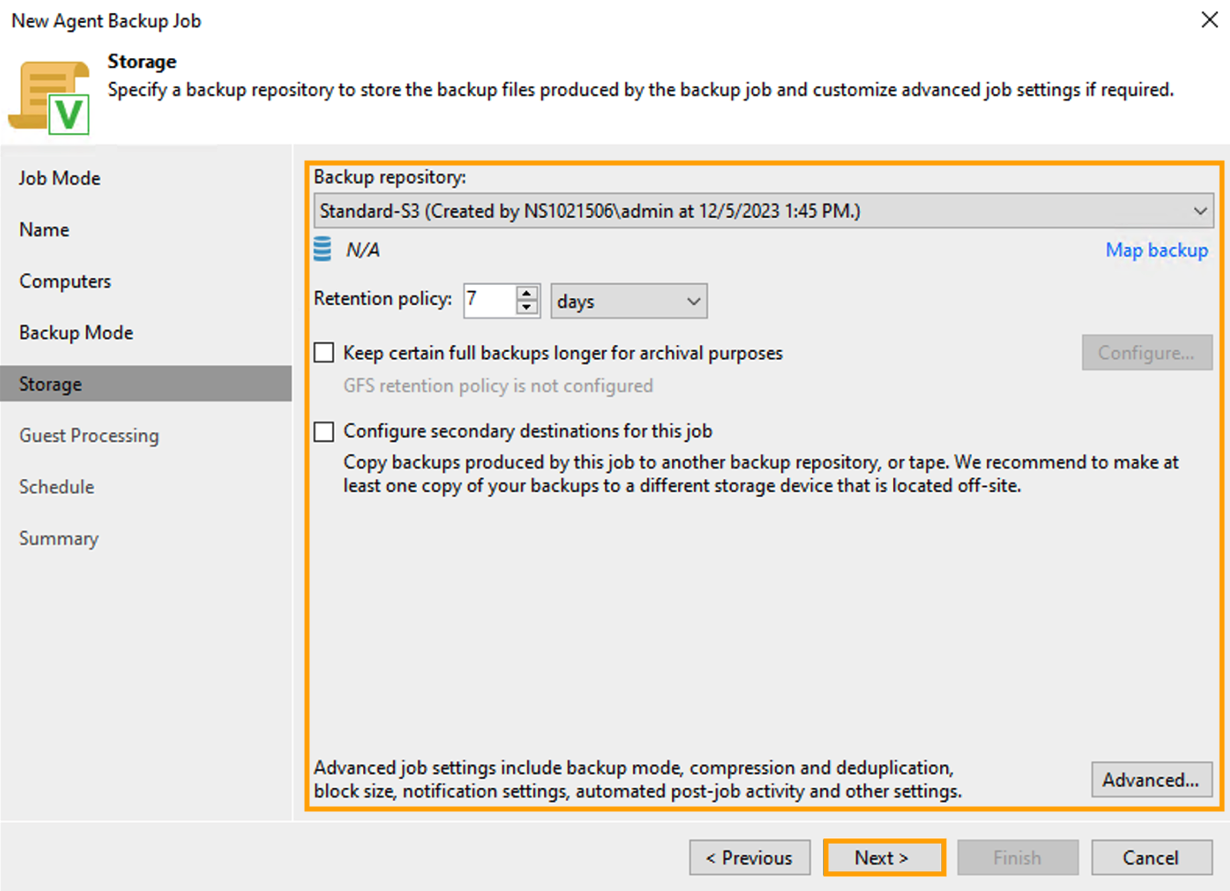Click the Next button to proceed
This screenshot has width=1230, height=891.
[883, 857]
